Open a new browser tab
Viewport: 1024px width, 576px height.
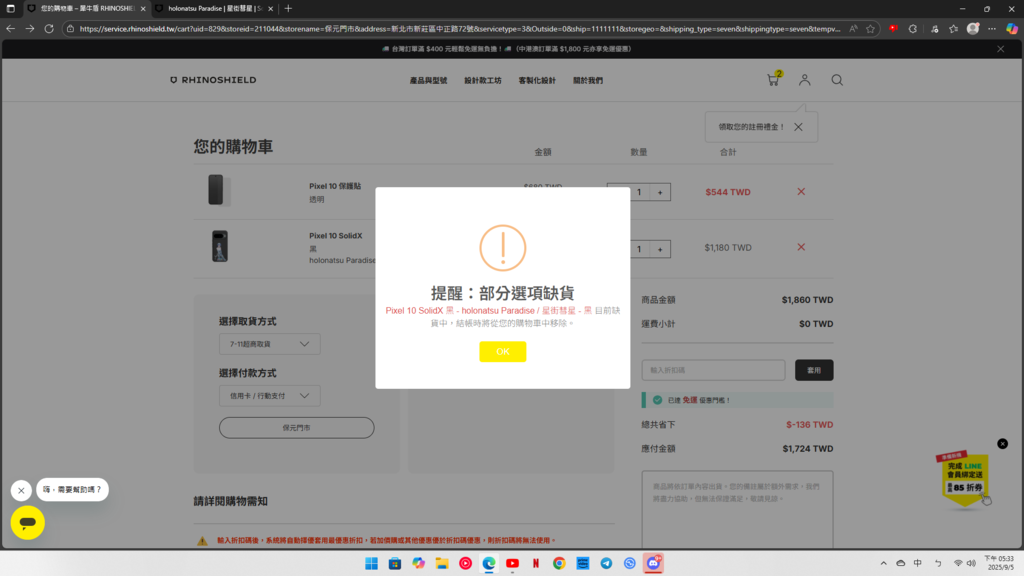click(288, 8)
